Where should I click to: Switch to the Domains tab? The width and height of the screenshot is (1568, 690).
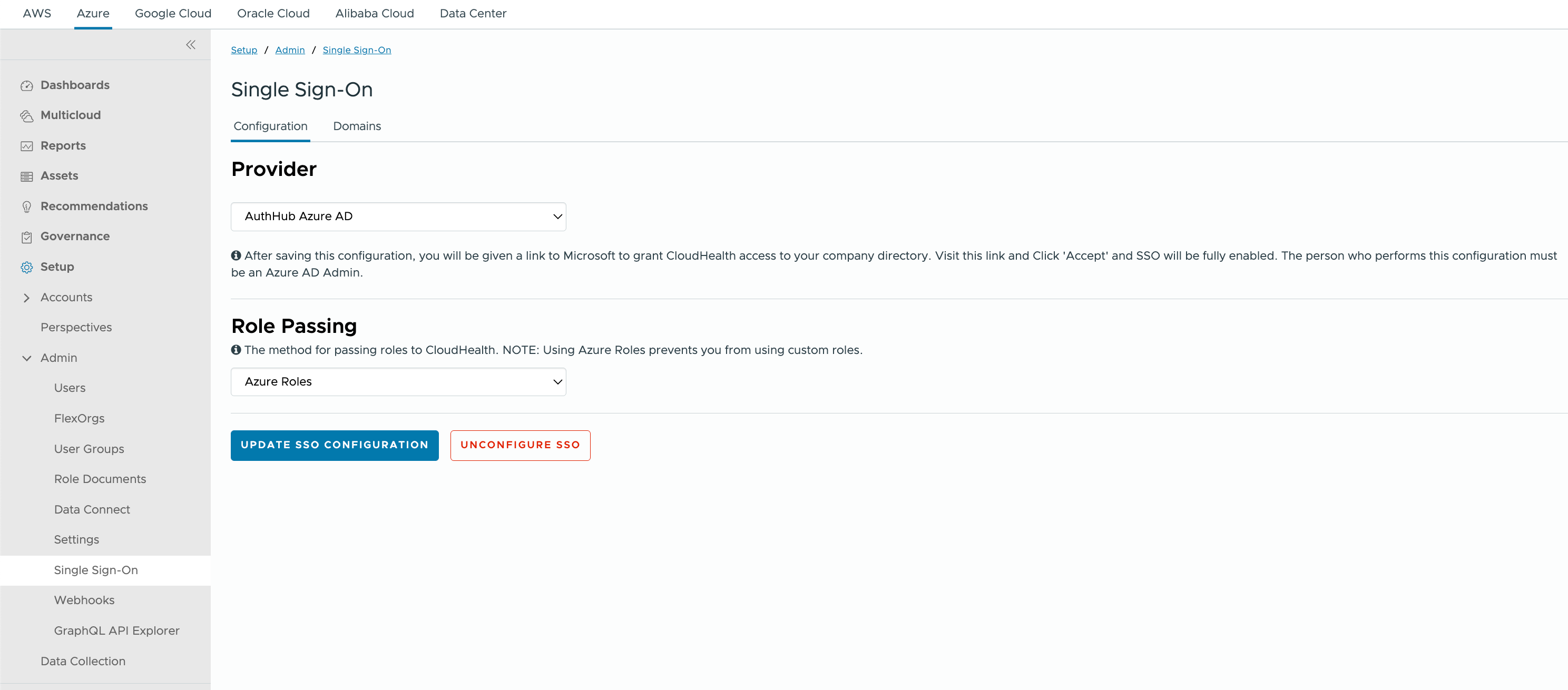tap(357, 126)
